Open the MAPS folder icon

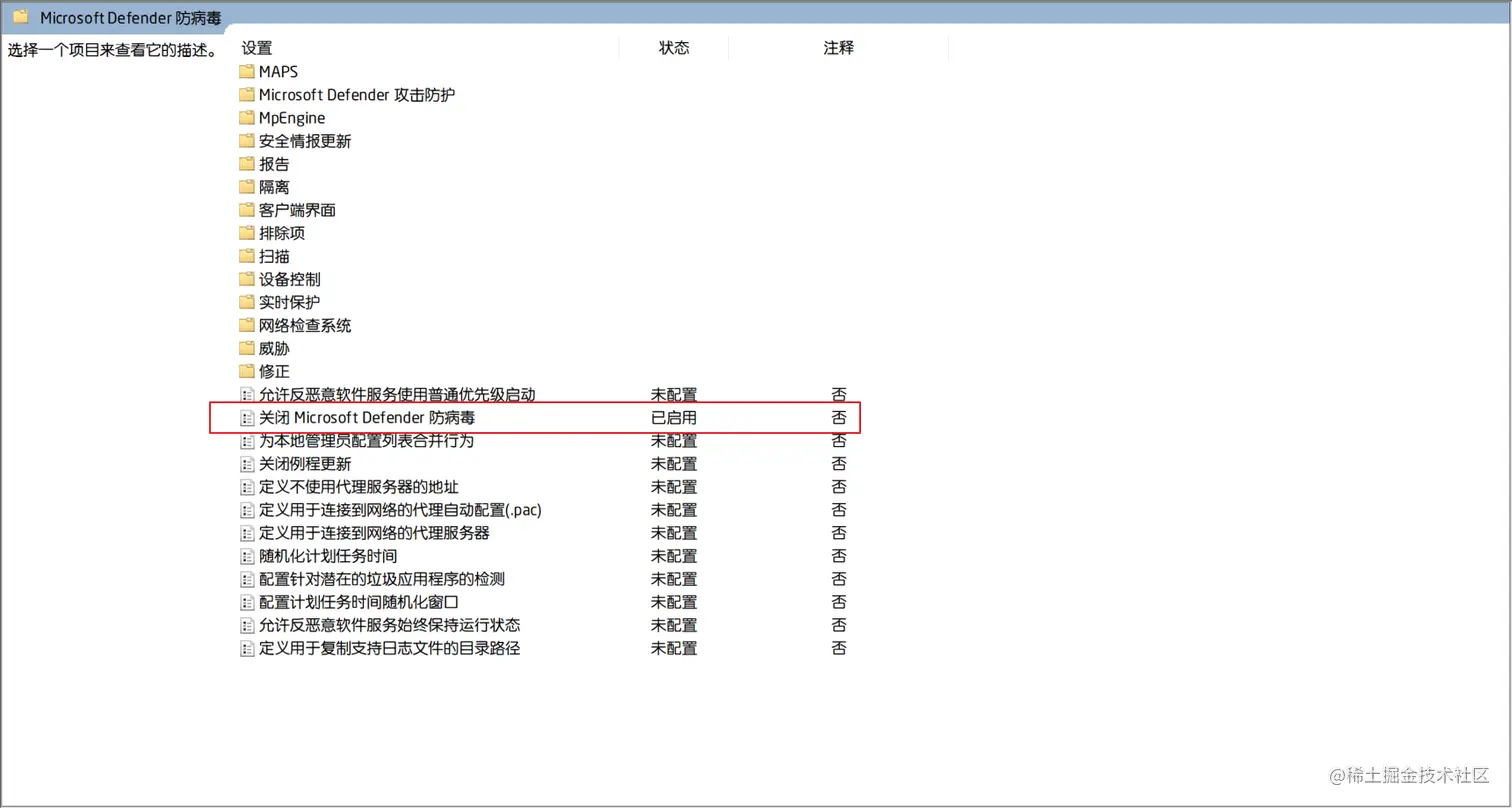pos(247,71)
